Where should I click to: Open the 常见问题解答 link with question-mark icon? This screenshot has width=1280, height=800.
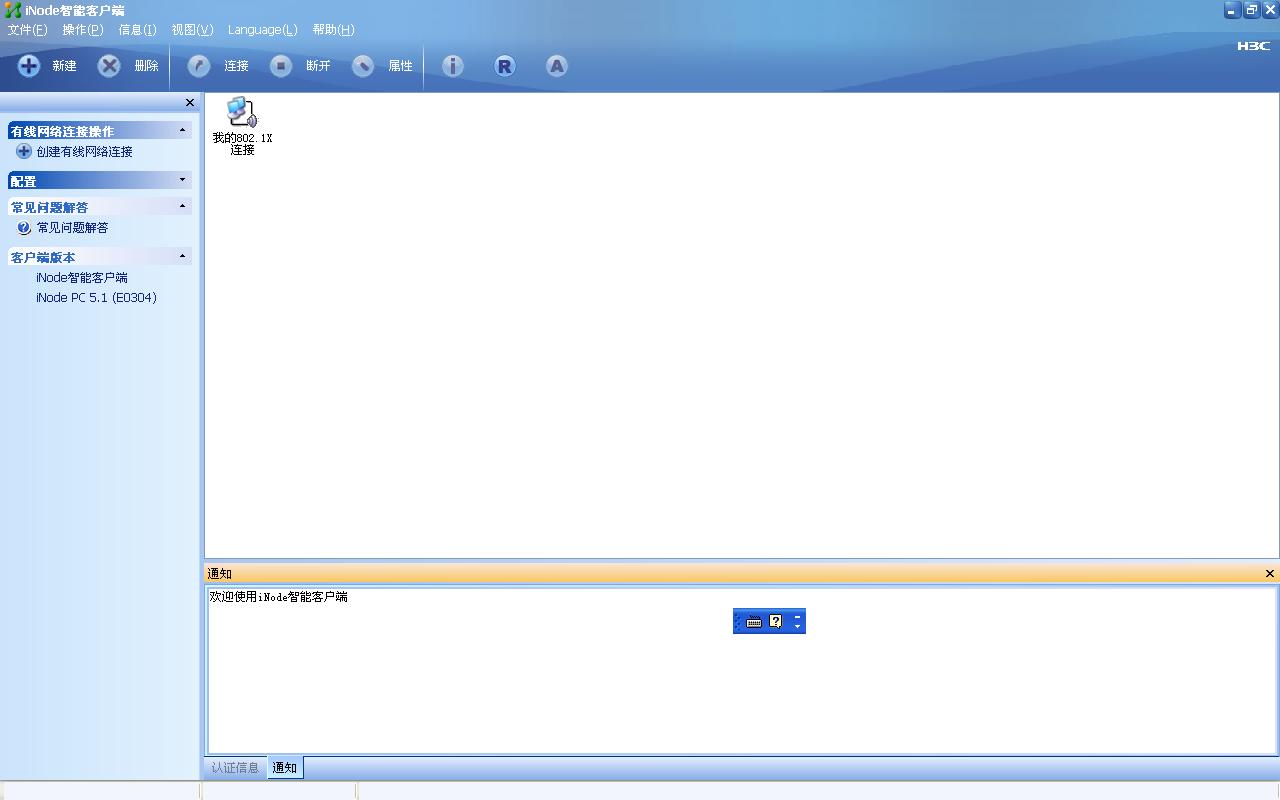click(63, 228)
